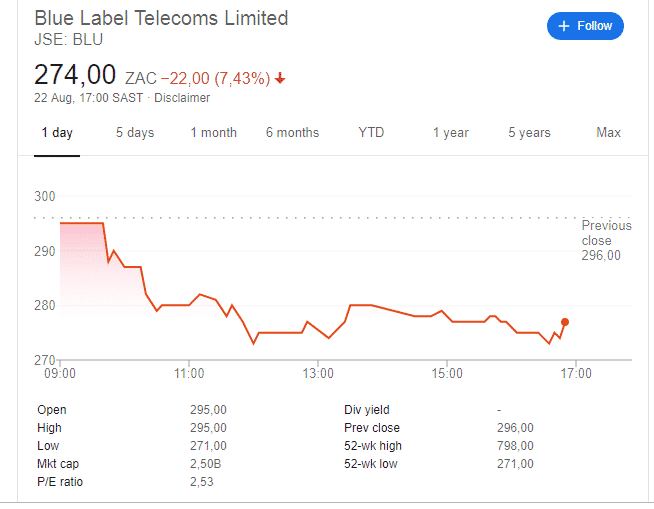
Task: Click the Previous close 296,00 label
Action: [606, 240]
